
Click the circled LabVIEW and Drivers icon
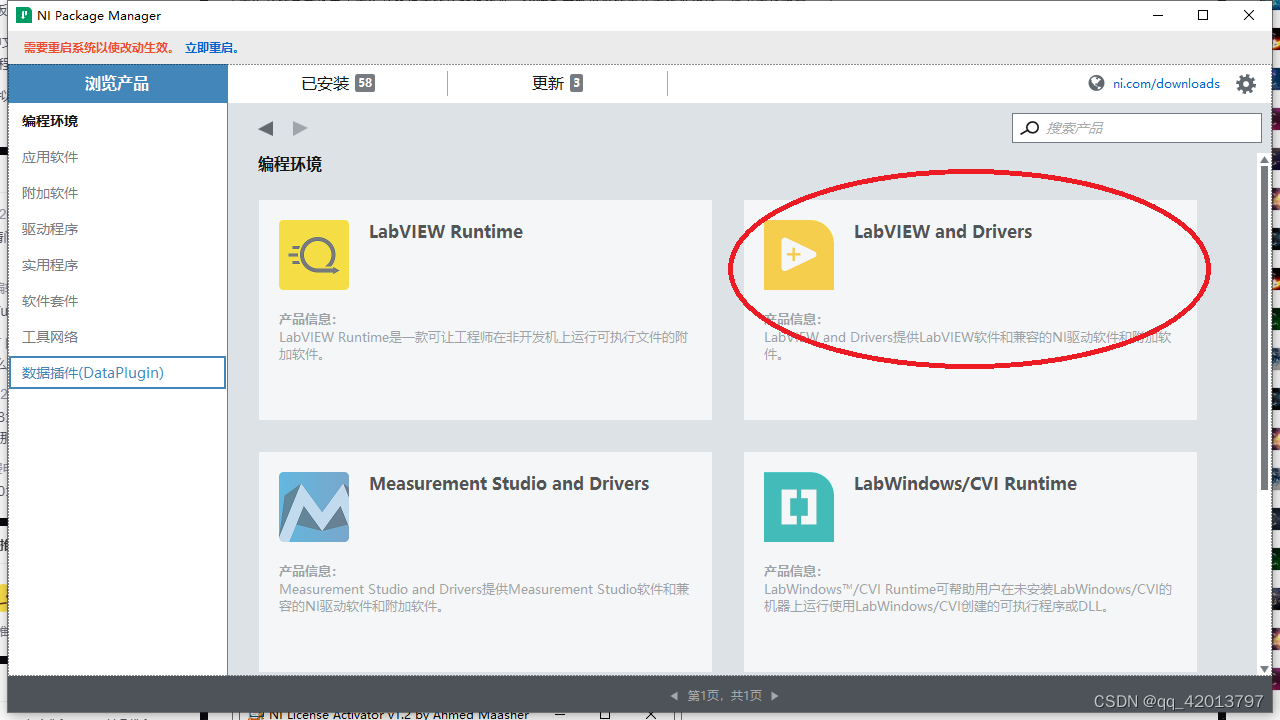pos(798,255)
